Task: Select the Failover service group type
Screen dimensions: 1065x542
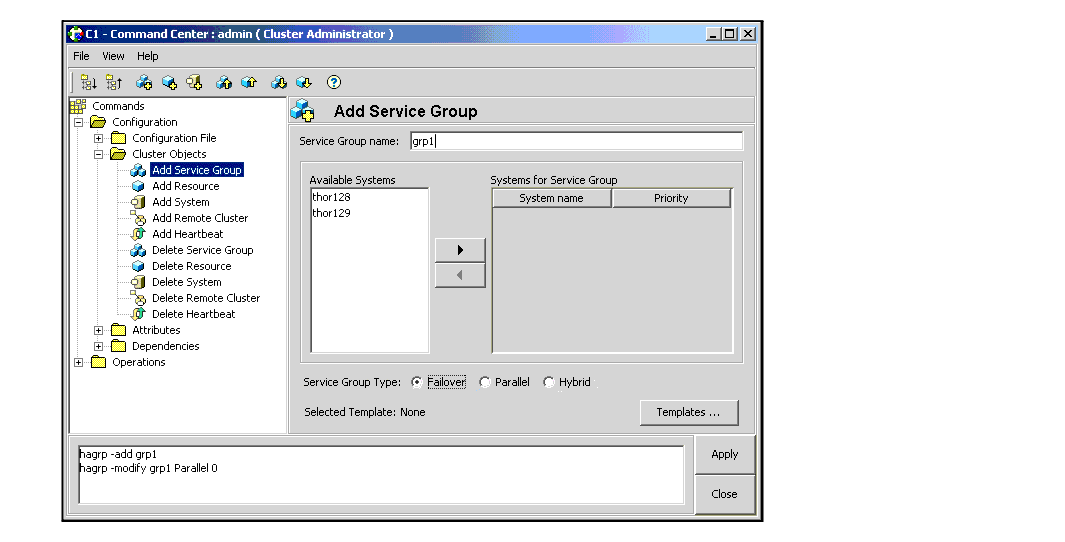Action: [417, 382]
